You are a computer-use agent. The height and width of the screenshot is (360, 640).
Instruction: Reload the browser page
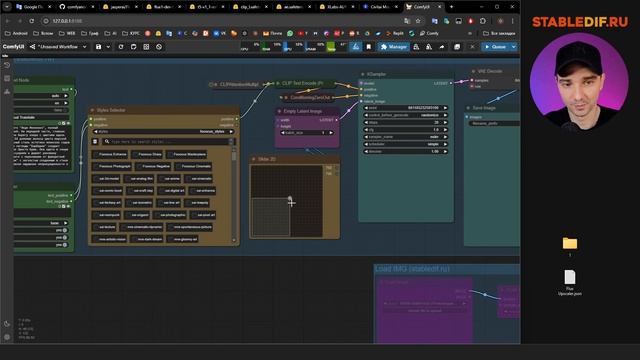pyautogui.click(x=31, y=21)
